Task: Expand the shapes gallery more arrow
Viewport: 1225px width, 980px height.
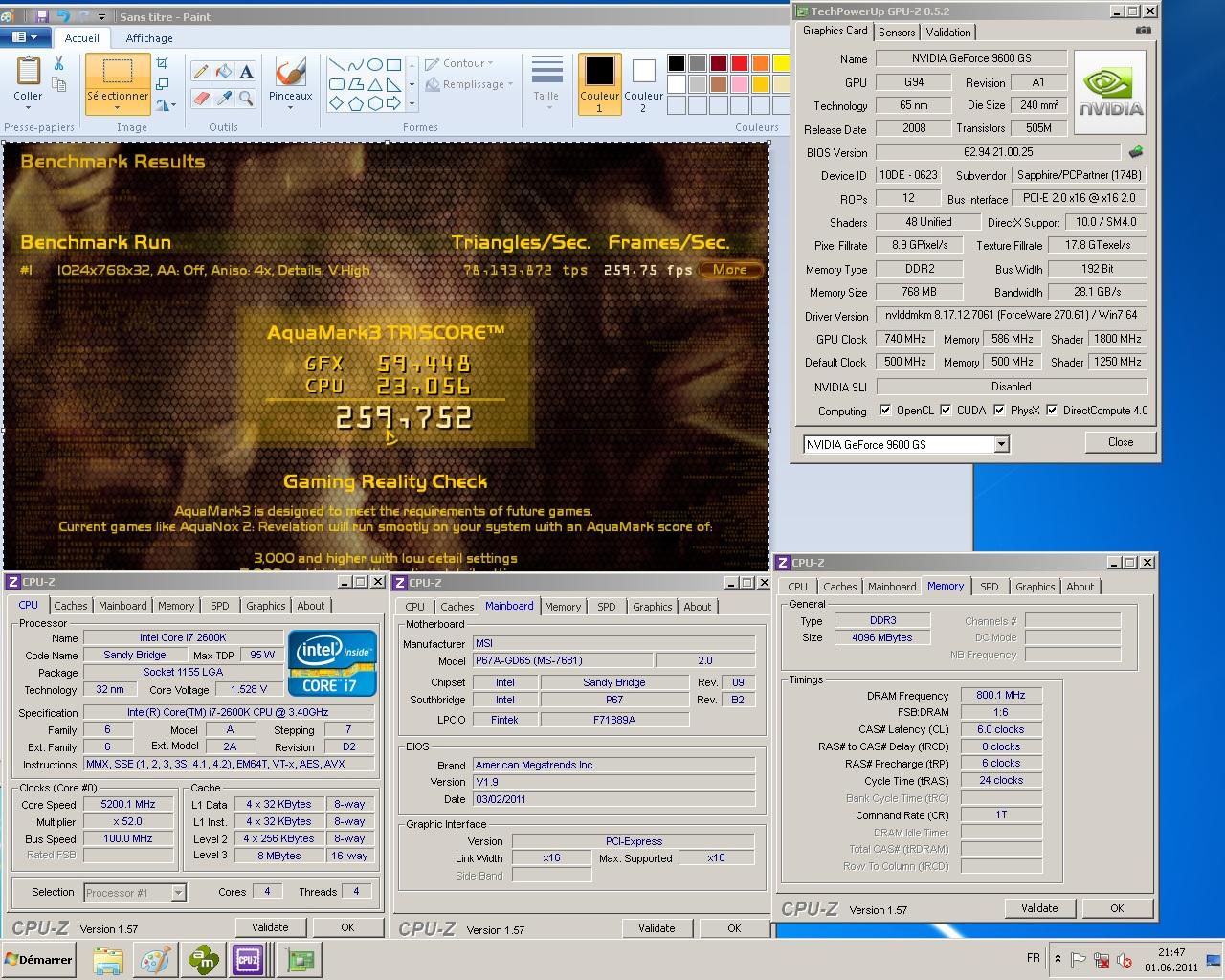Action: pos(412,103)
